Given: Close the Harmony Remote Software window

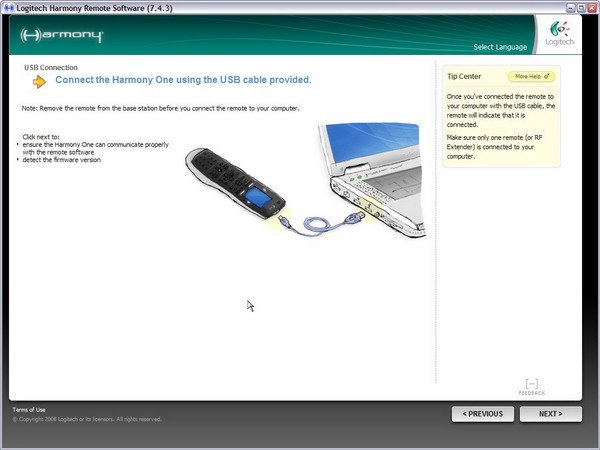Looking at the screenshot, I should click(x=592, y=8).
